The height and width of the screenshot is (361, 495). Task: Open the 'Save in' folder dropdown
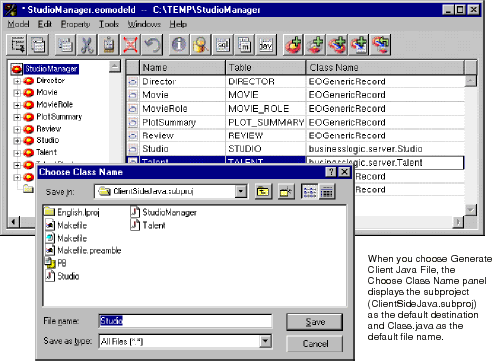click(241, 192)
